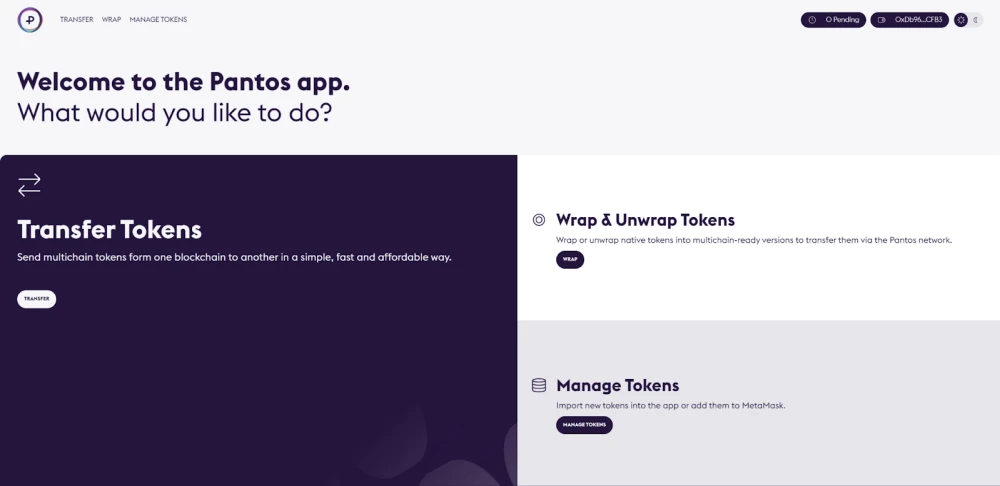
Task: Click the clock icon in Pending pill
Action: pos(812,20)
